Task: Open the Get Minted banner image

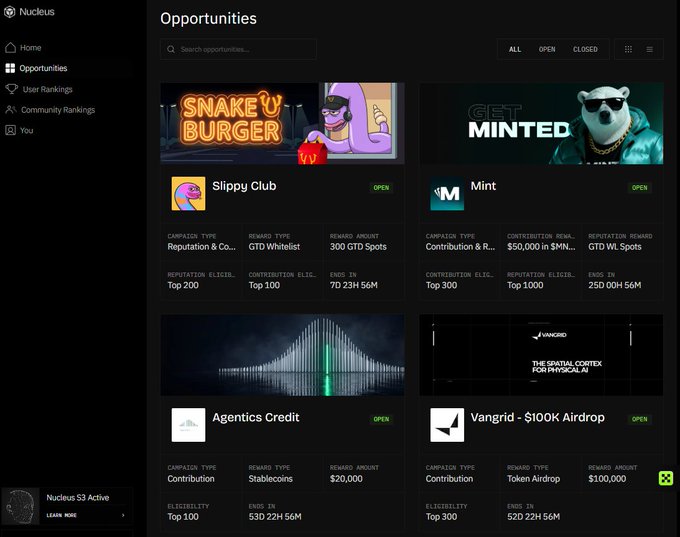Action: pos(541,124)
